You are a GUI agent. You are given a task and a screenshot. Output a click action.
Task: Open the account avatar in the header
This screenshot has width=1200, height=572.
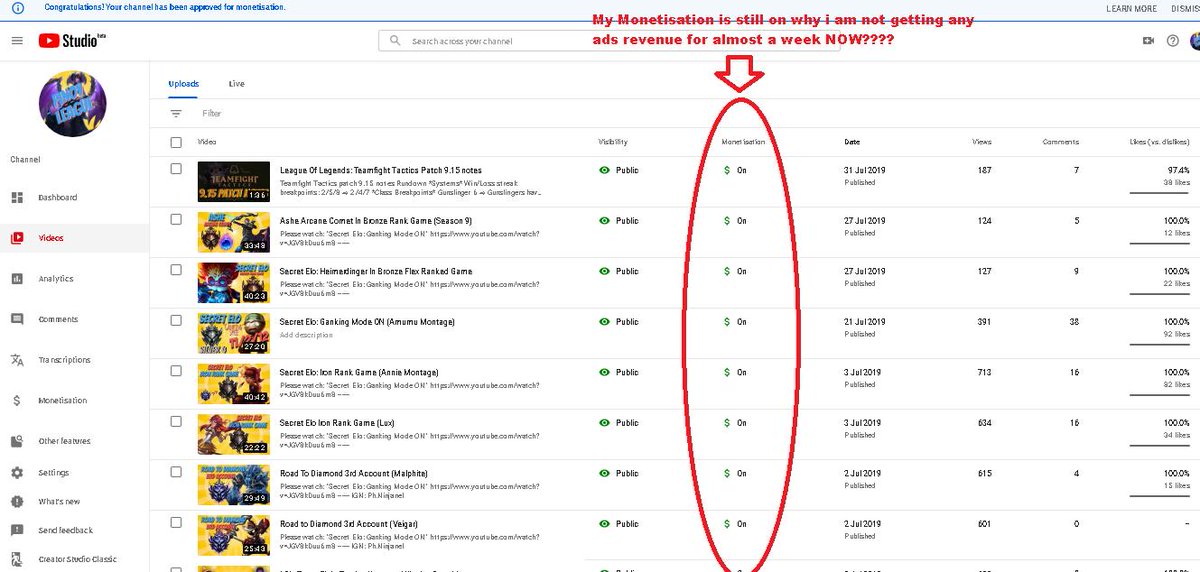(x=1195, y=41)
